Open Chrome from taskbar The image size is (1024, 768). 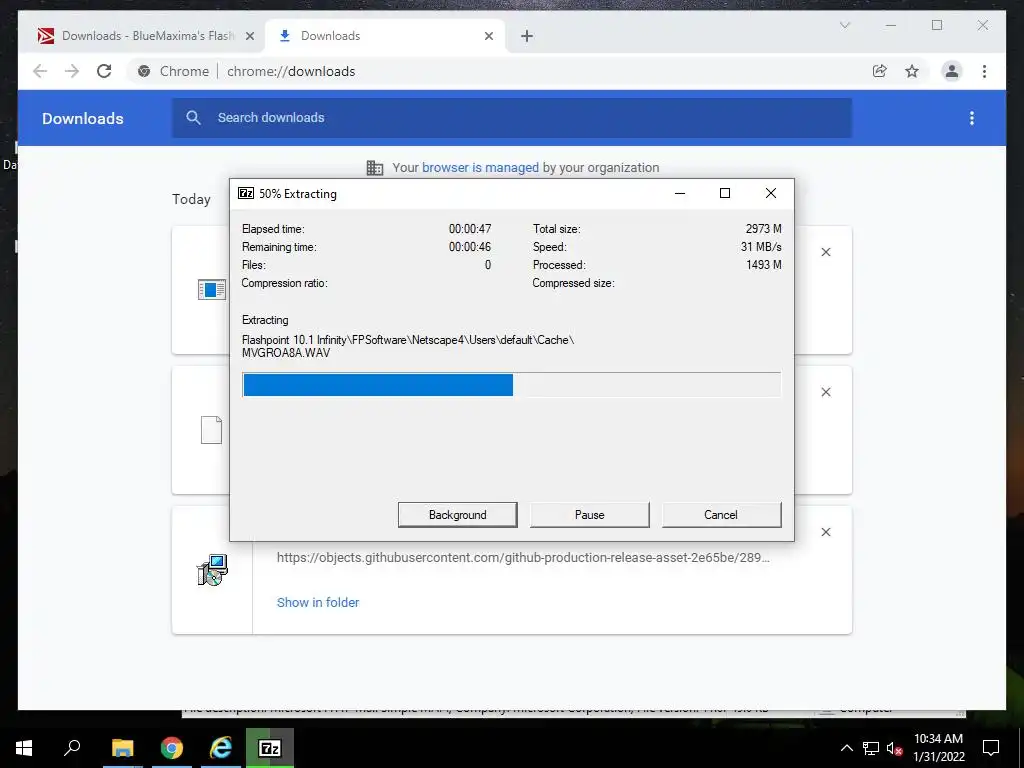click(x=172, y=748)
